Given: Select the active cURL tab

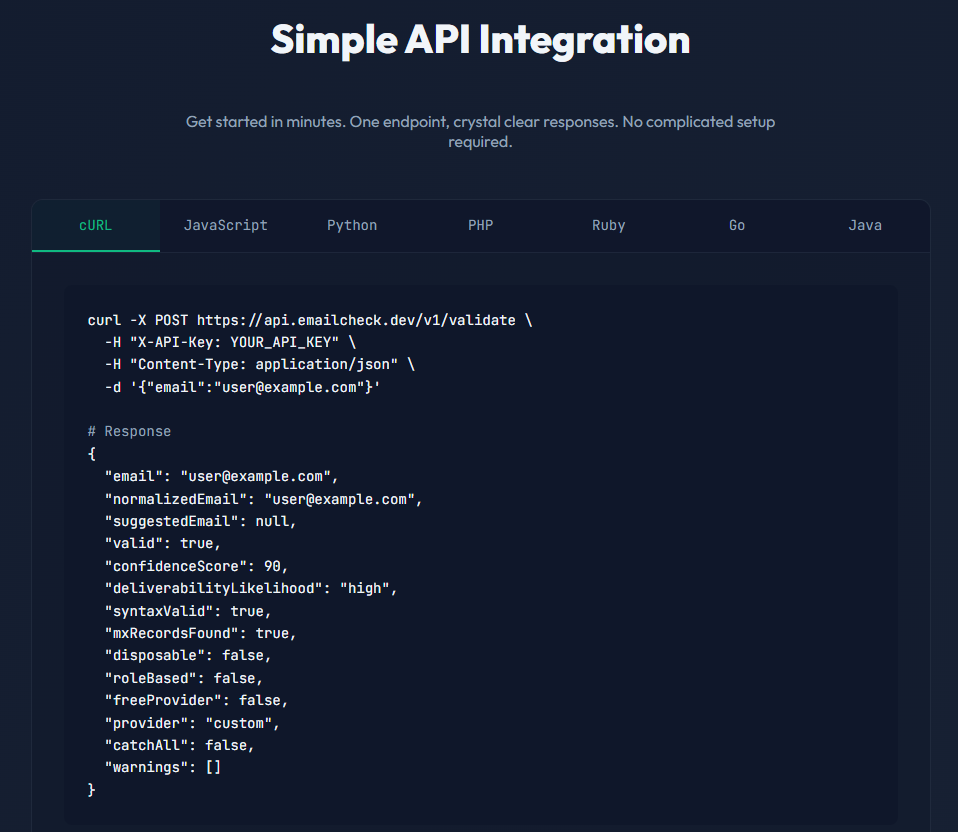Looking at the screenshot, I should pyautogui.click(x=95, y=225).
